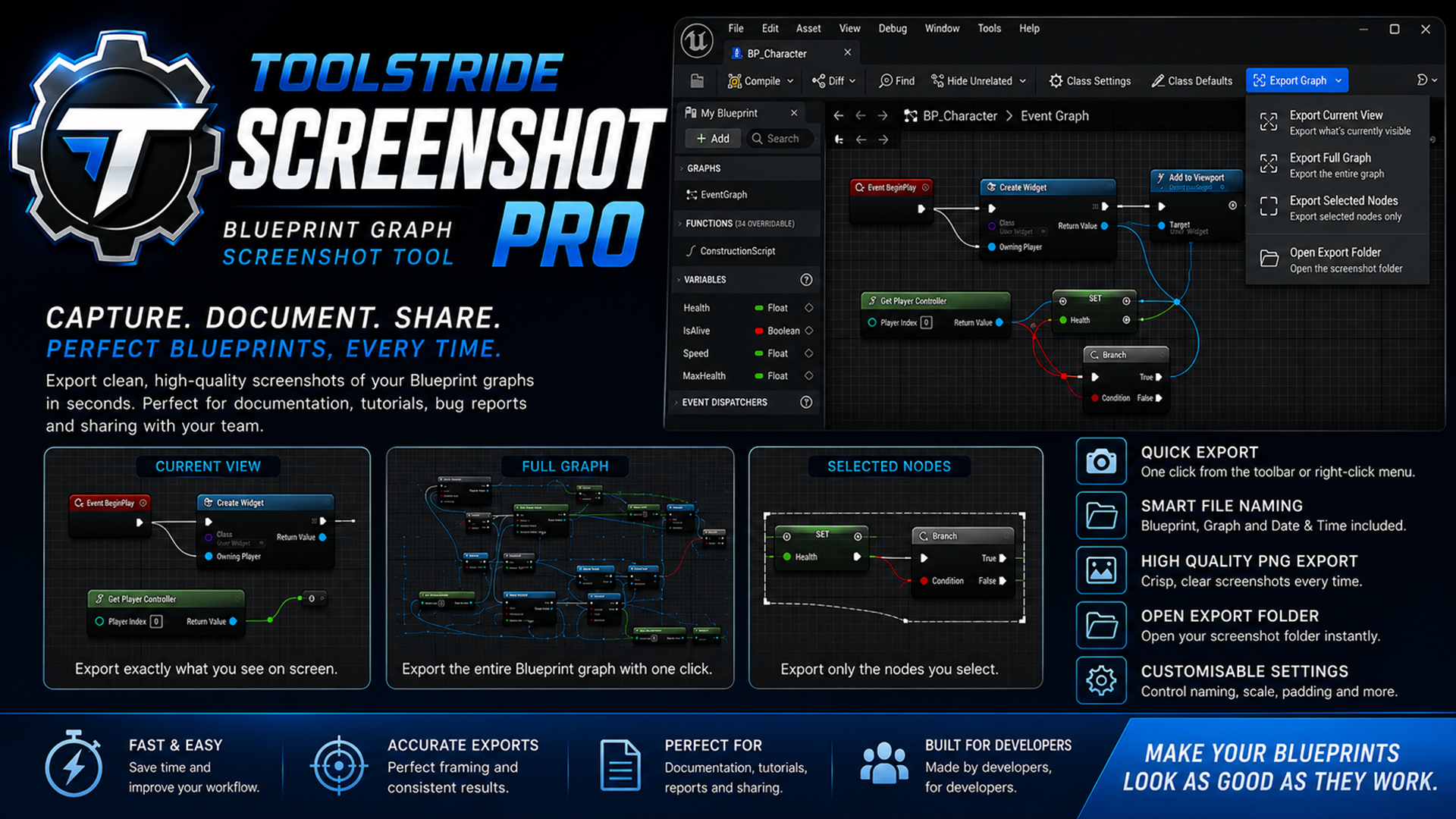This screenshot has width=1456, height=819.
Task: Close the BP_Character tab
Action: pos(848,52)
